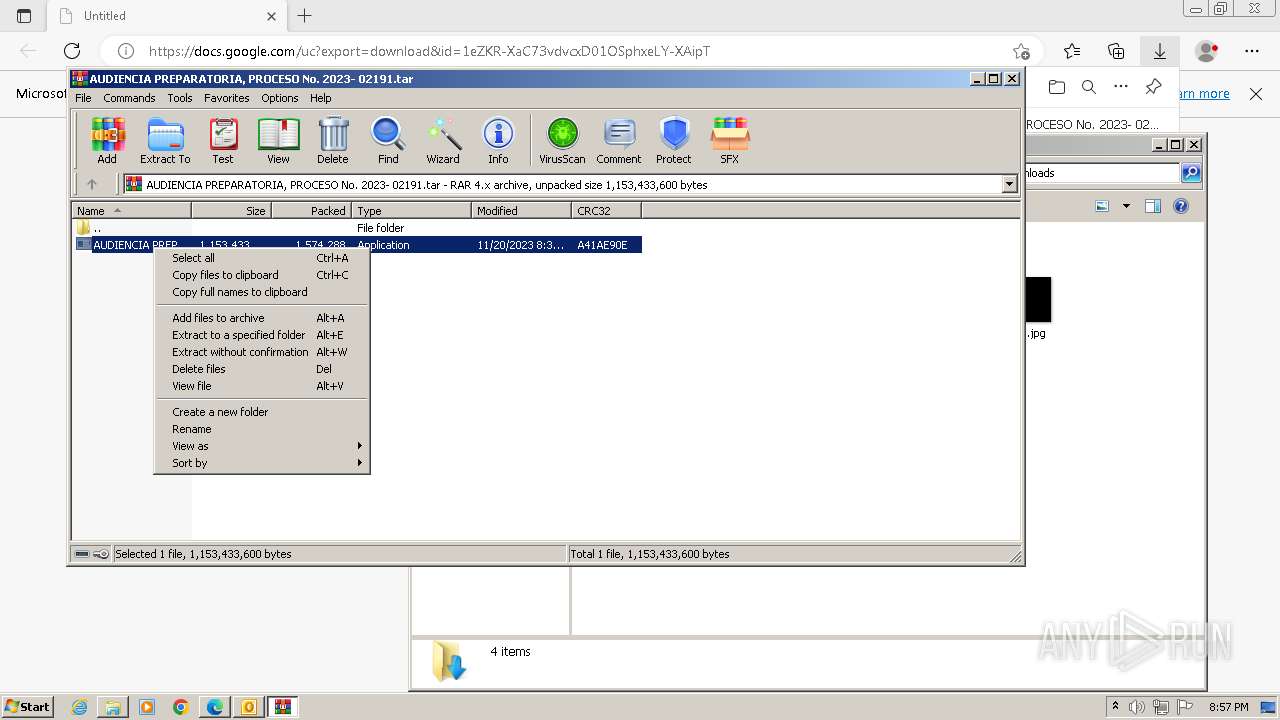Start VirusScan on the archive
Image resolution: width=1280 pixels, height=720 pixels.
(x=562, y=140)
